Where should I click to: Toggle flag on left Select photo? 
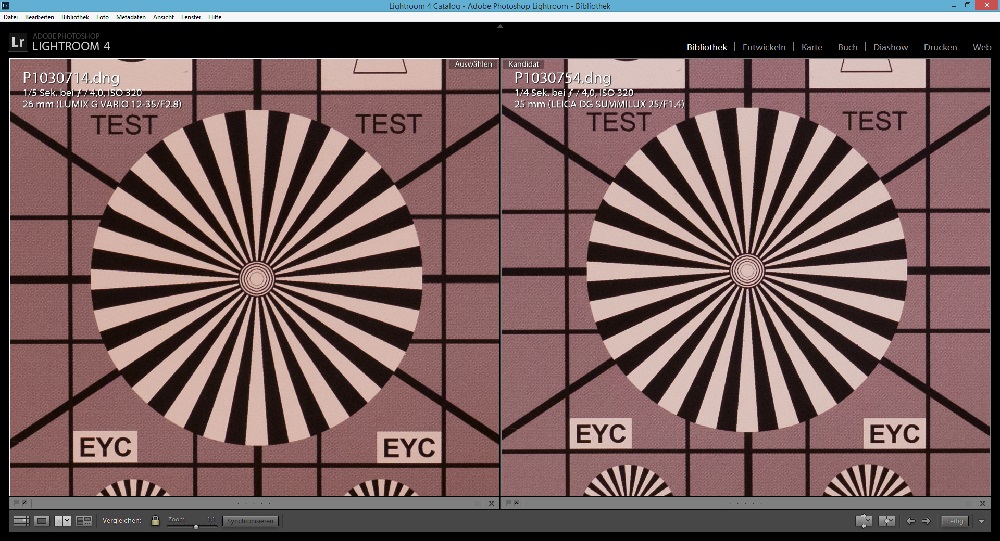[x=17, y=503]
